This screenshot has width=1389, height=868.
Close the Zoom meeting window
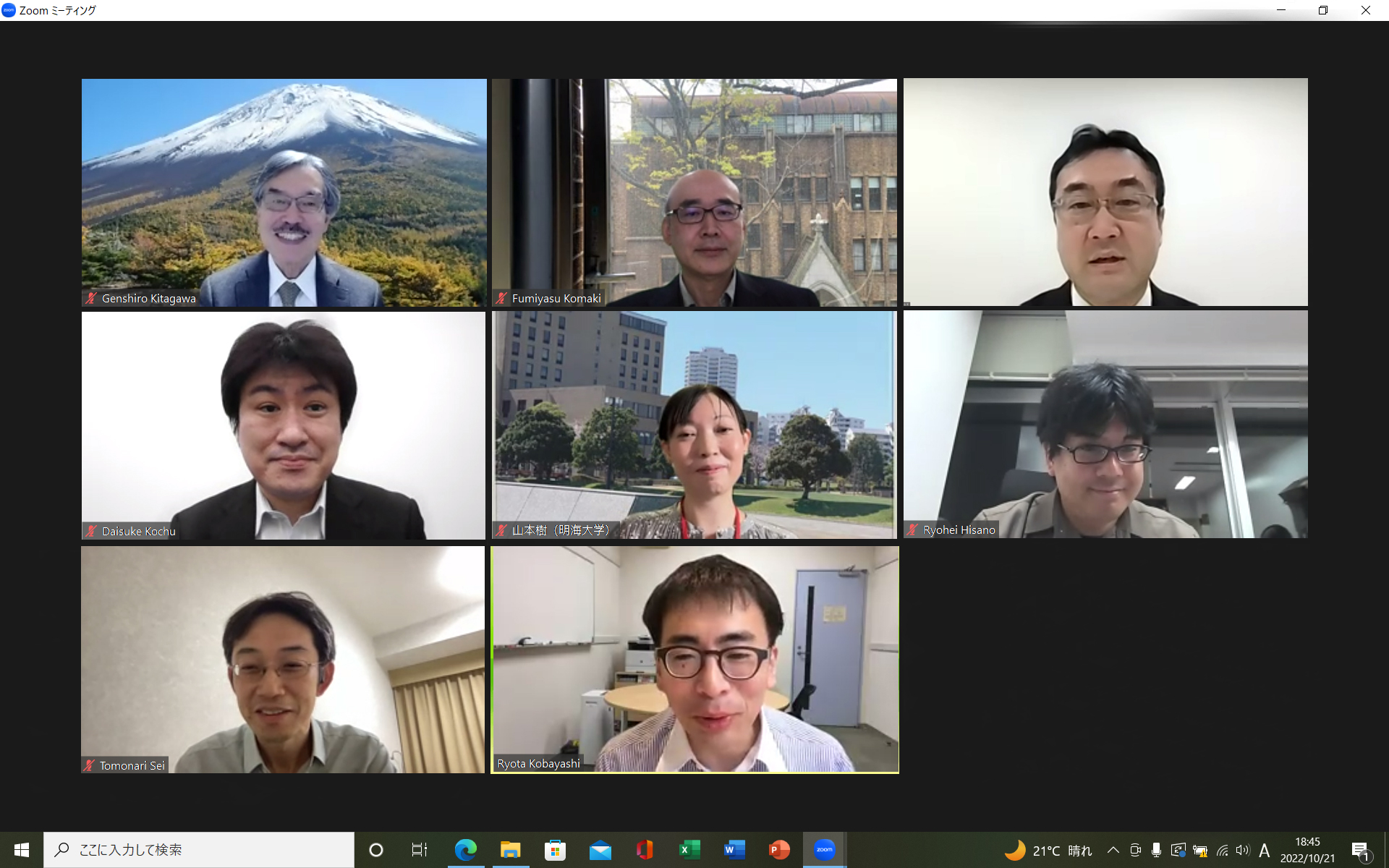tap(1366, 10)
